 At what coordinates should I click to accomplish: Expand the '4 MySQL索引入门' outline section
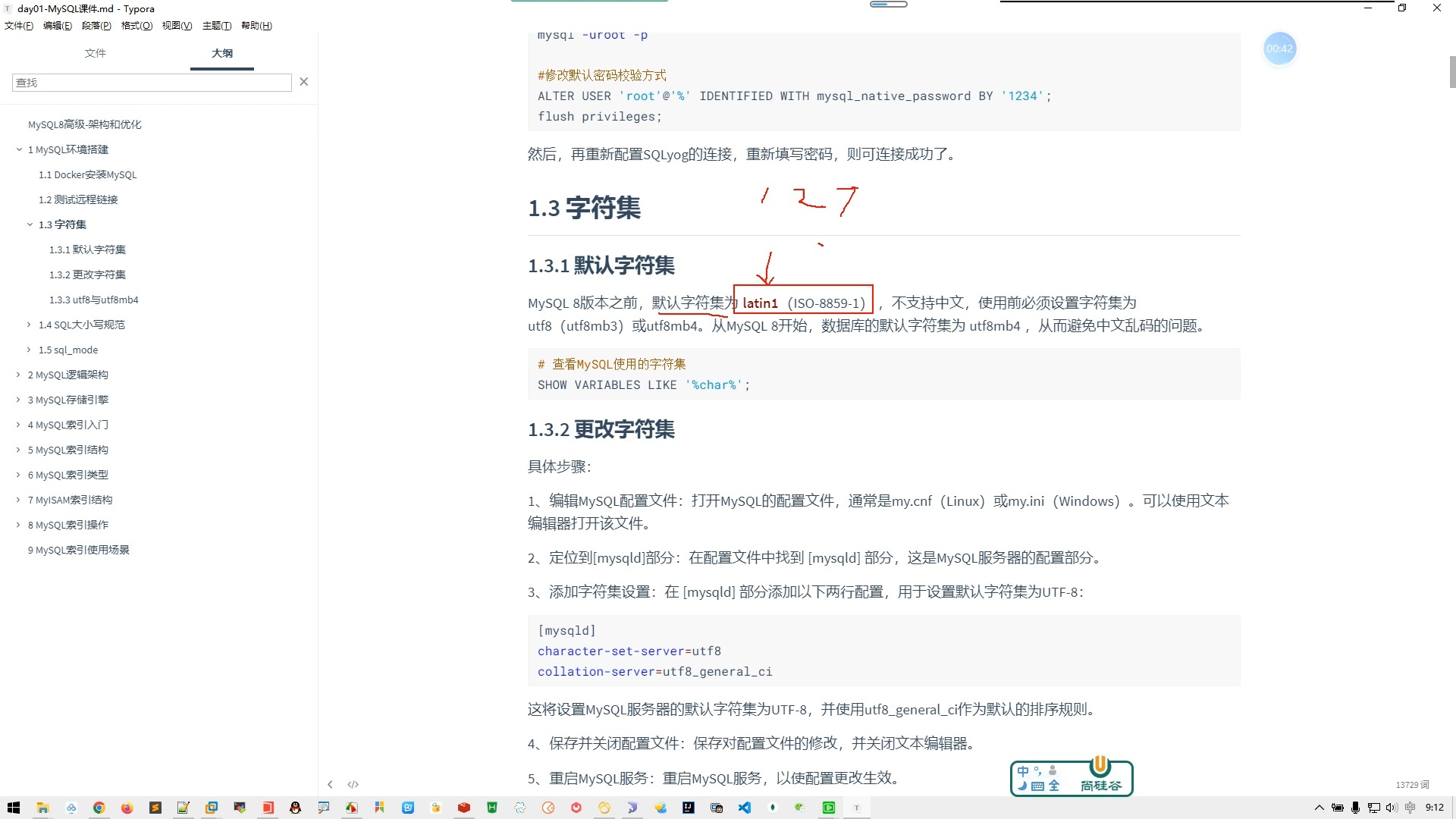pyautogui.click(x=18, y=425)
